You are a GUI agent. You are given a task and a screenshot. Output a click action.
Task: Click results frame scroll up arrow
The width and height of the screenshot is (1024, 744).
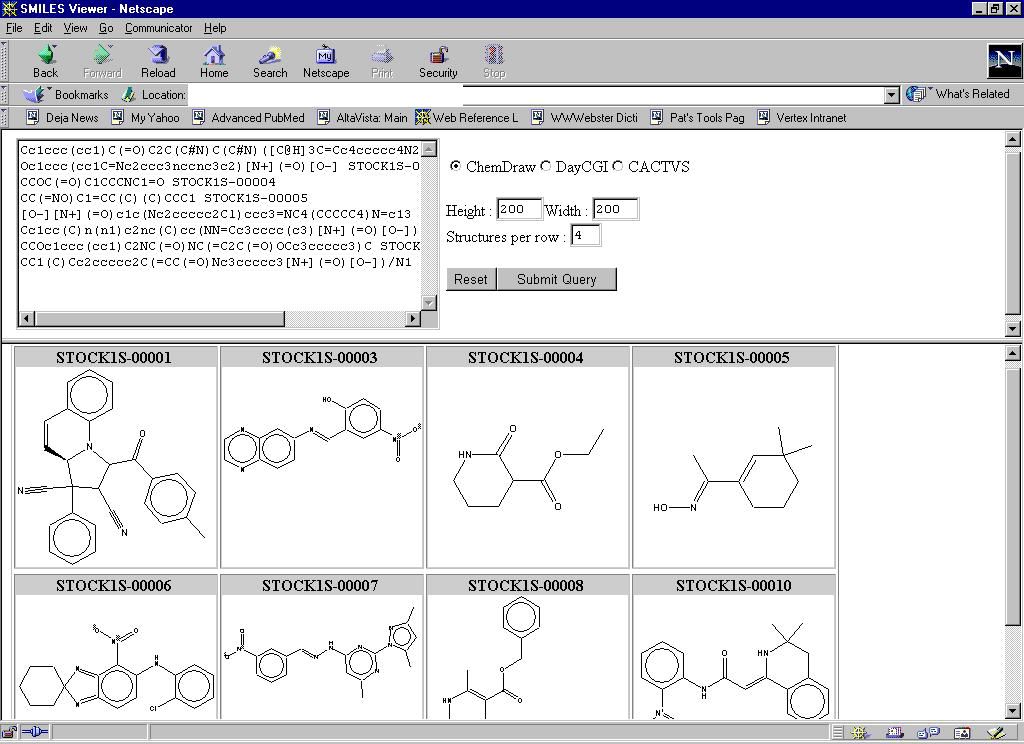(1012, 353)
